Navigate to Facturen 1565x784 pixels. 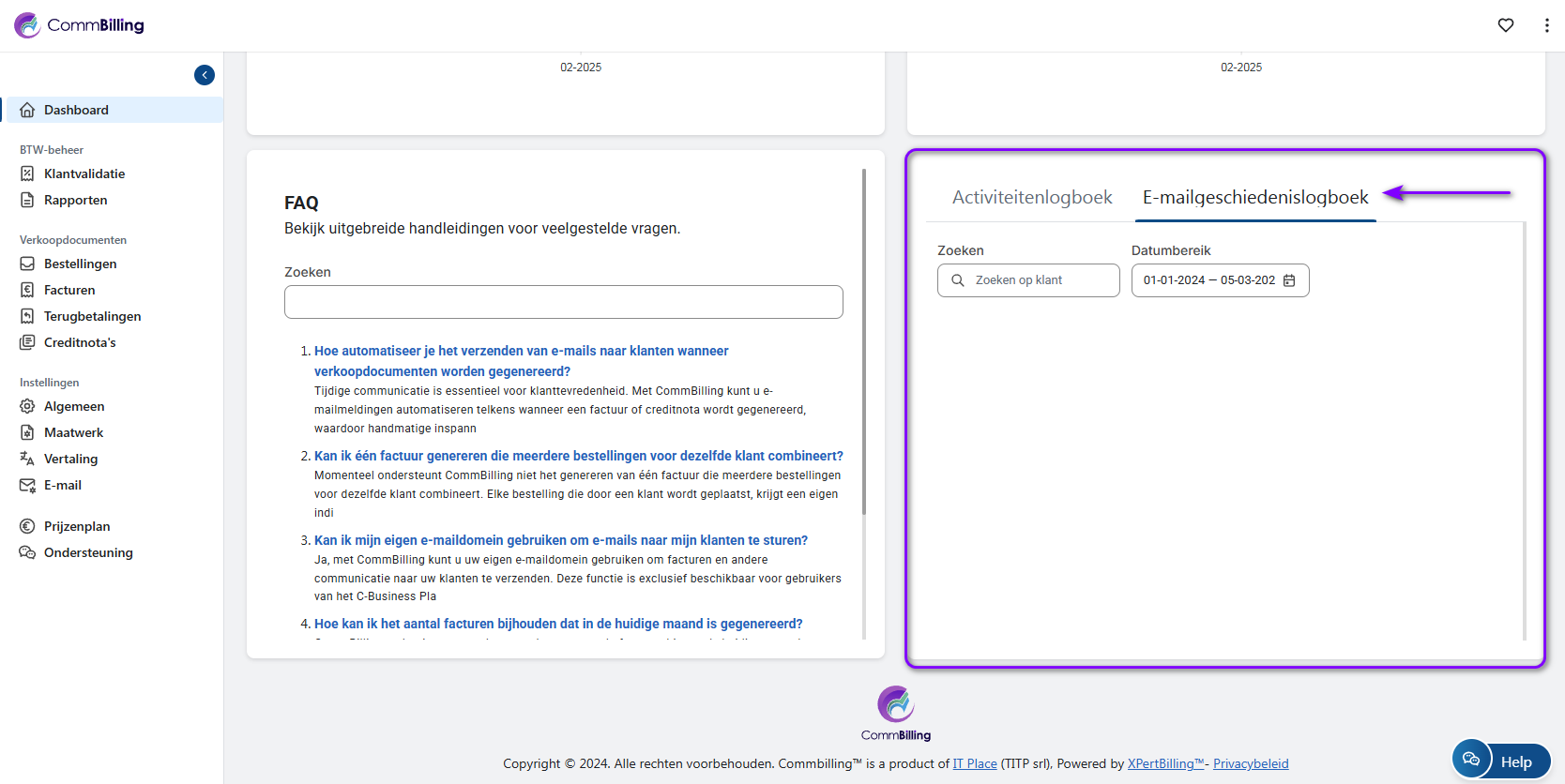[69, 290]
